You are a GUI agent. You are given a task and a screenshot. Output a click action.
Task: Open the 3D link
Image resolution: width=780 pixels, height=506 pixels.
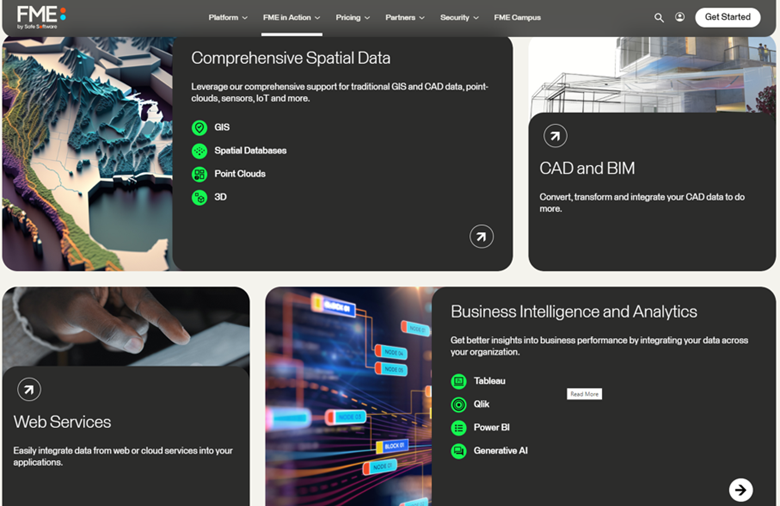(220, 197)
